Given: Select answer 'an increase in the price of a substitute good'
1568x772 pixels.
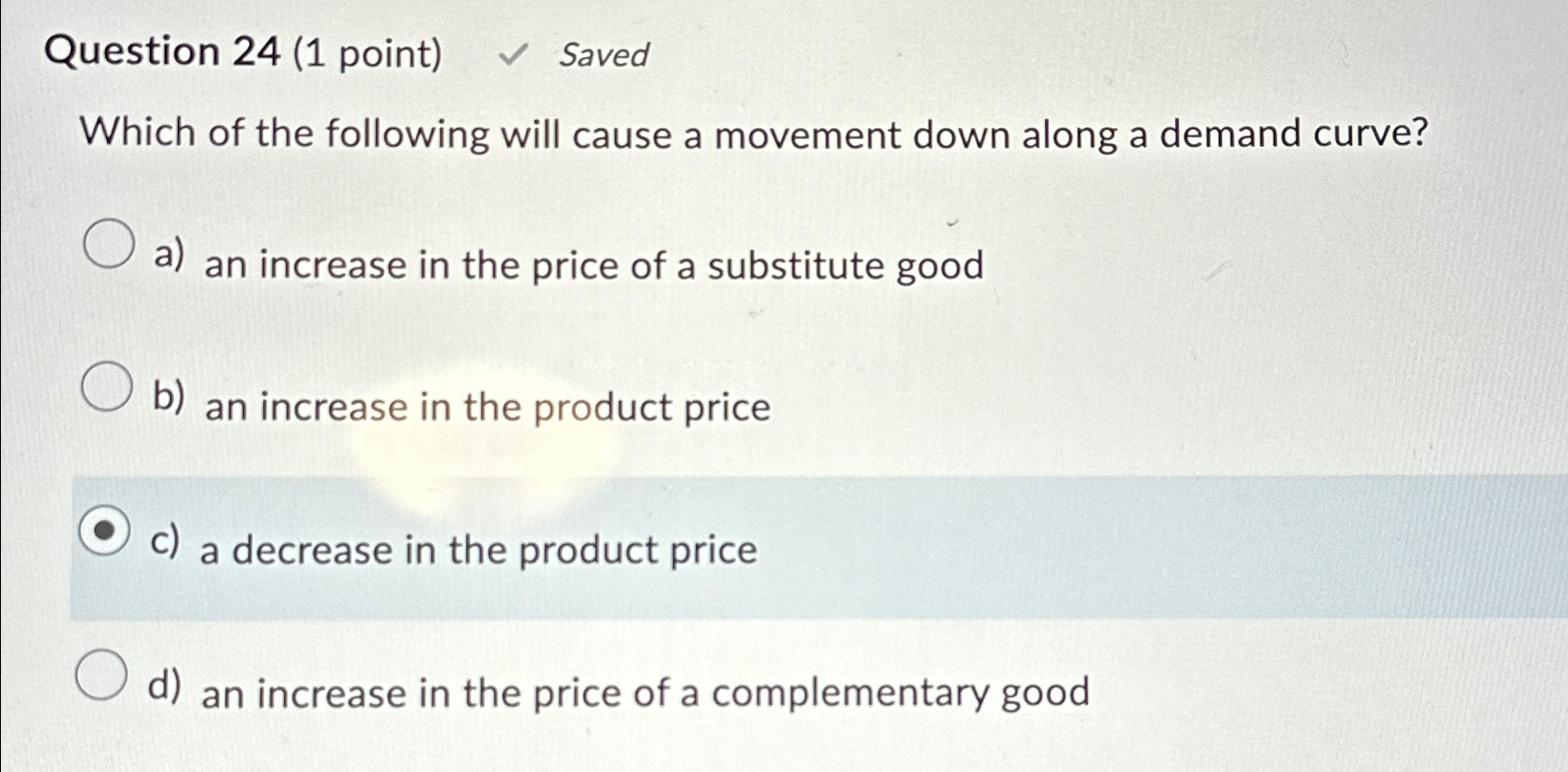Looking at the screenshot, I should click(591, 267).
